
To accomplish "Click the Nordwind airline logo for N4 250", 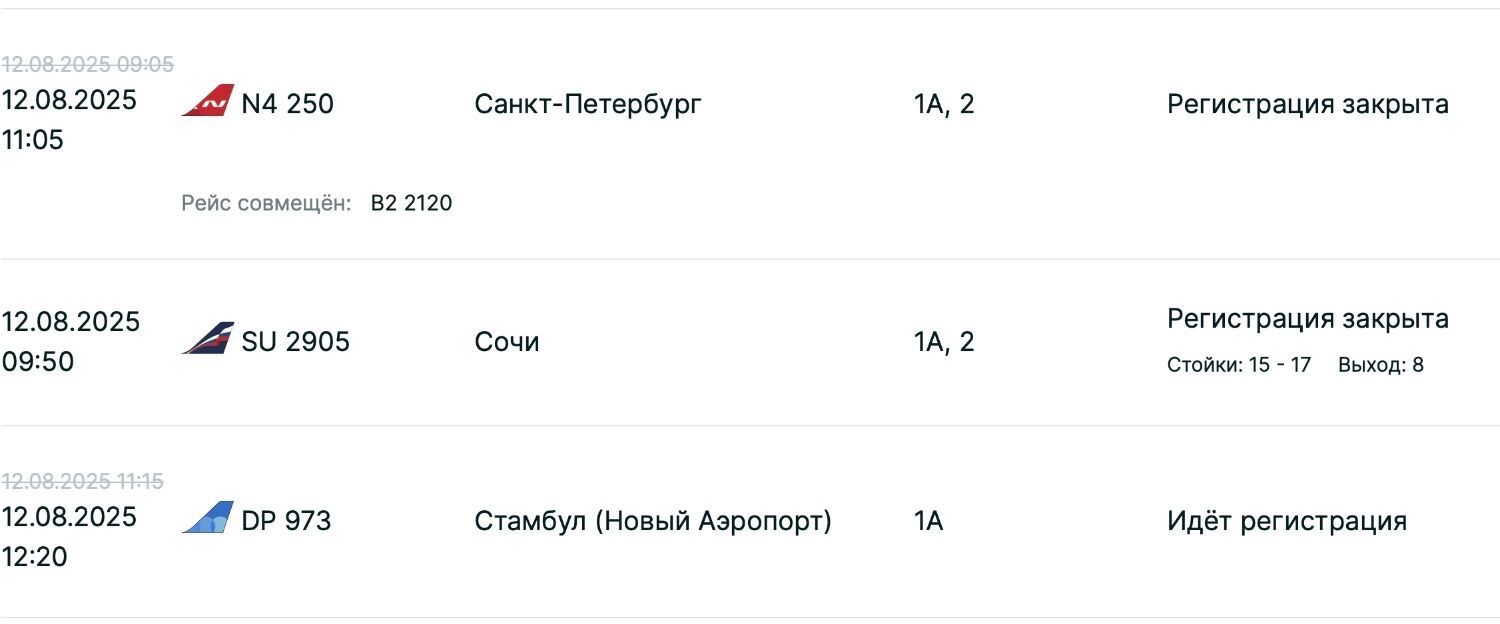I will point(208,101).
